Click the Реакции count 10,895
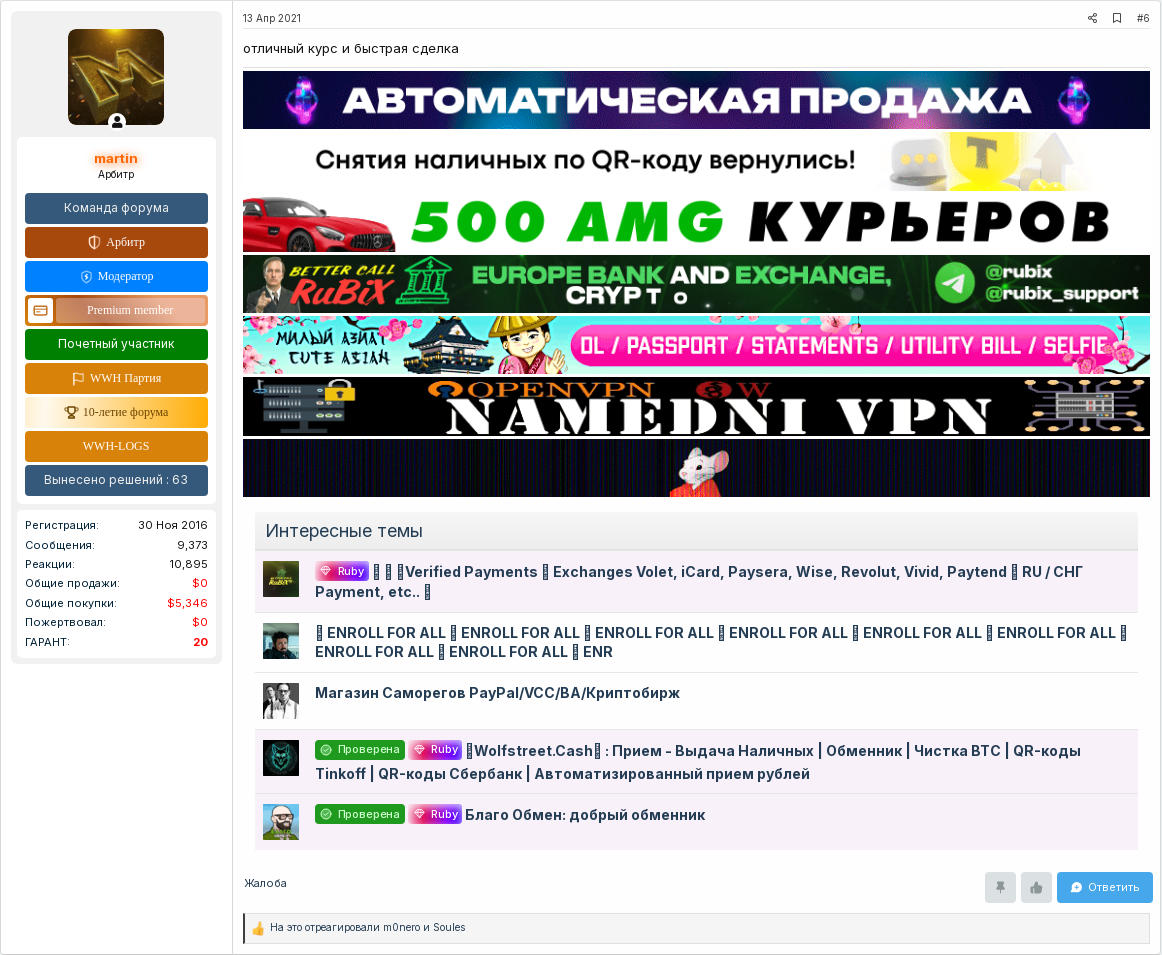This screenshot has width=1162, height=955. coord(189,565)
